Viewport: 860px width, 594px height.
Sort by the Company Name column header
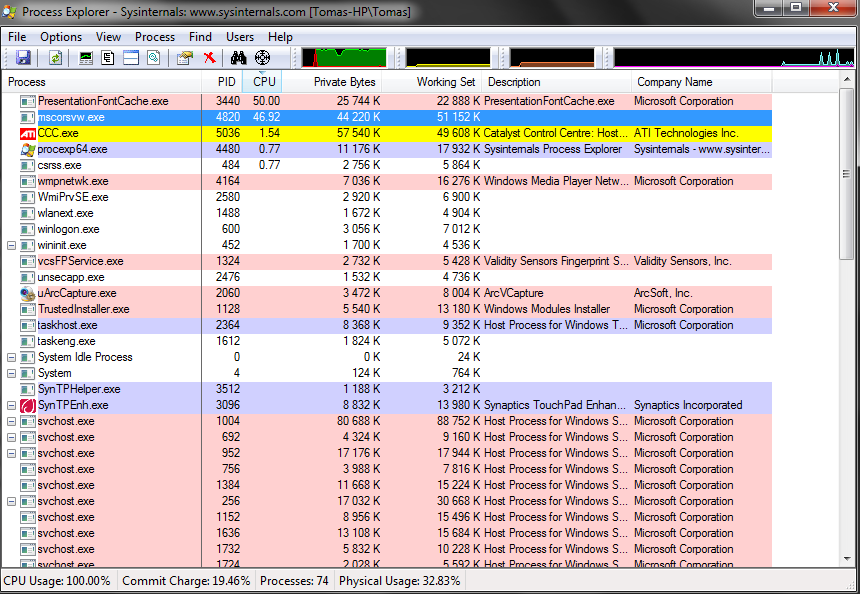pyautogui.click(x=701, y=82)
